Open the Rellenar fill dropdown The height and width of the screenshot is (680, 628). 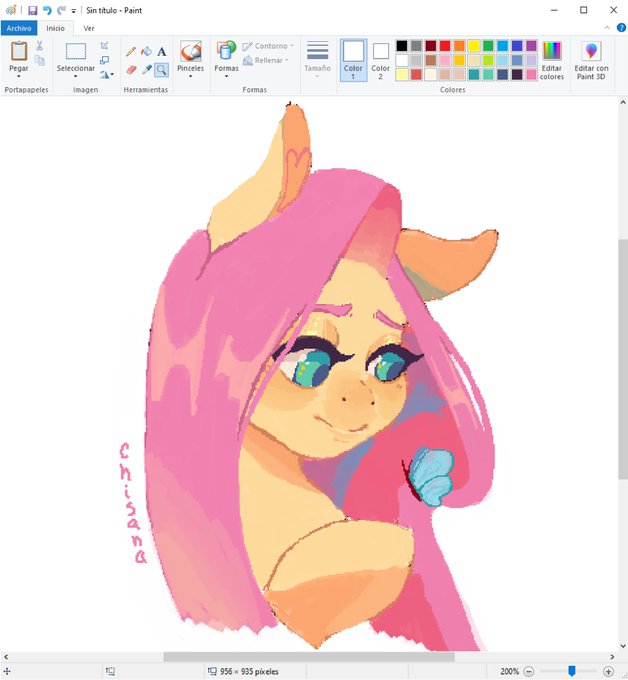265,60
